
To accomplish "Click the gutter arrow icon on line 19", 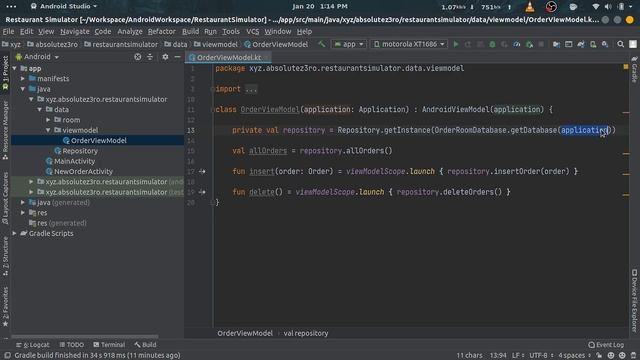I will coord(202,192).
